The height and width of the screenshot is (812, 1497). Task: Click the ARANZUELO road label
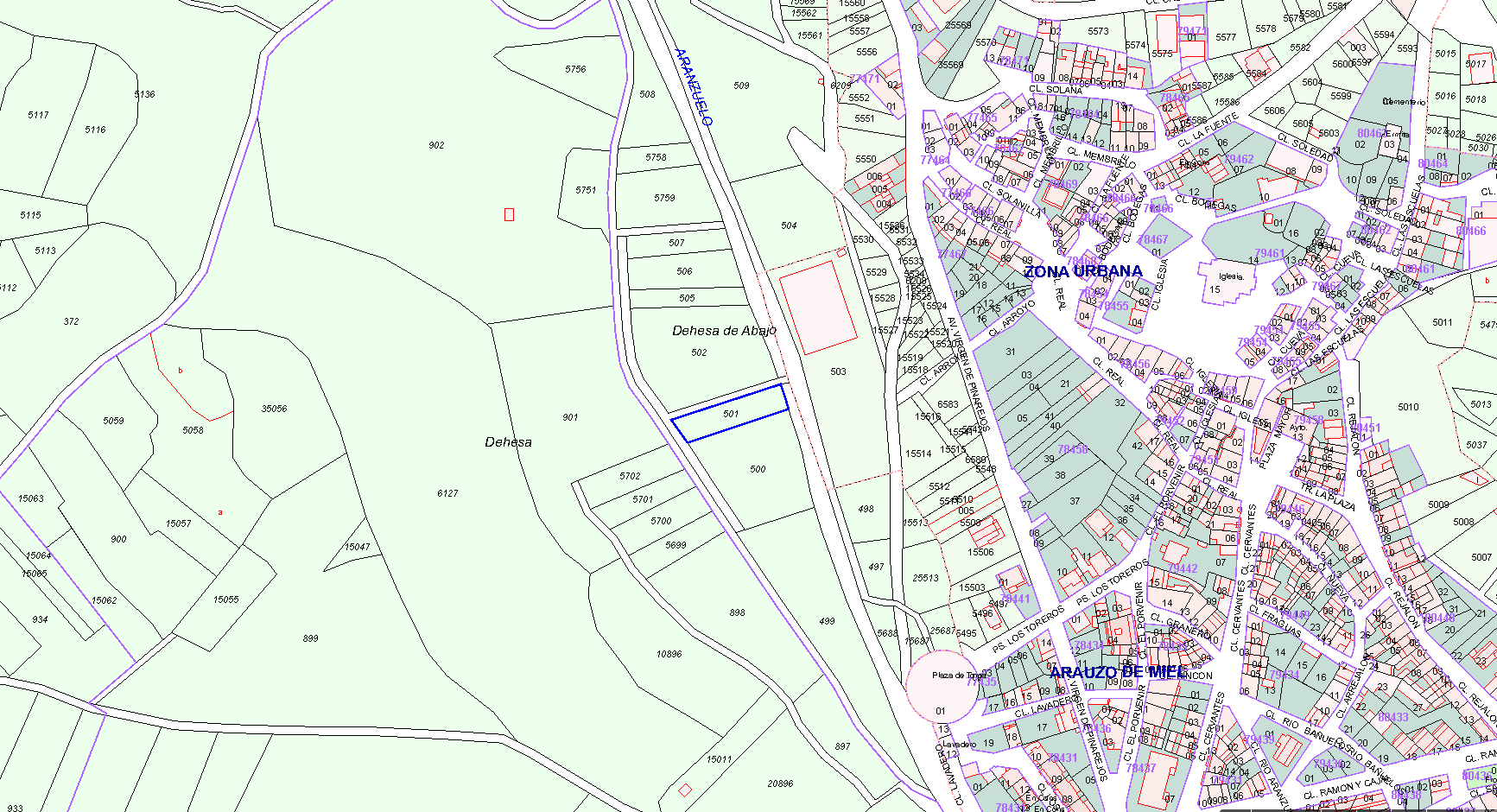click(x=694, y=87)
